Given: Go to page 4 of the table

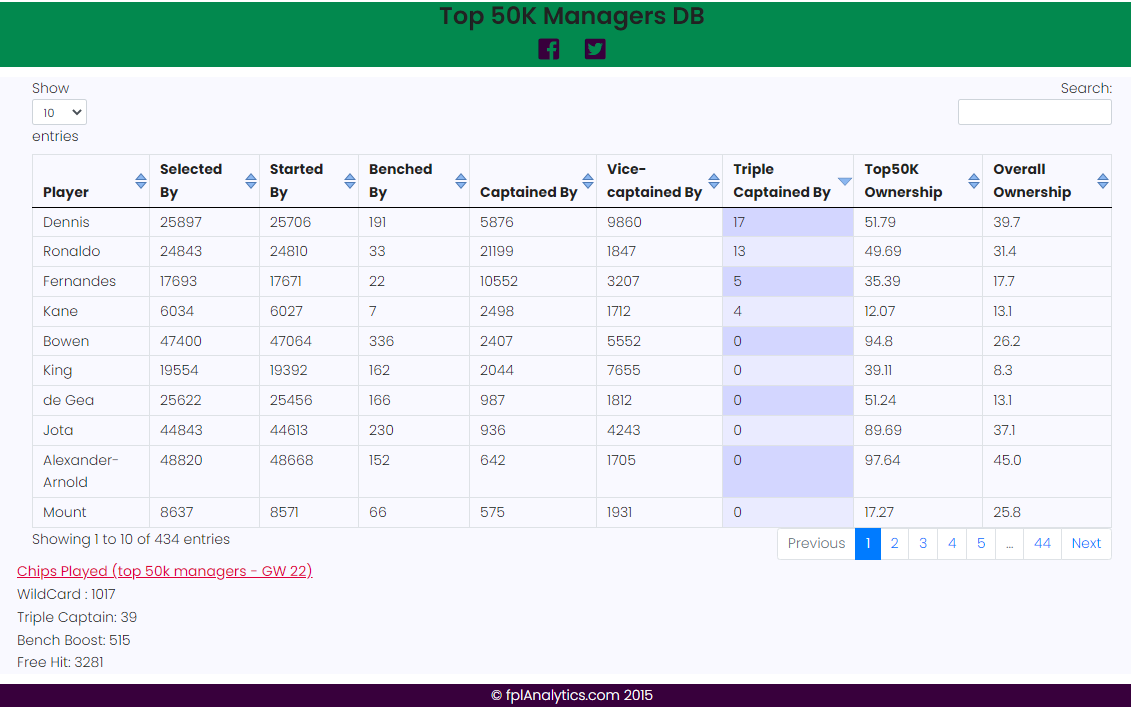Looking at the screenshot, I should 952,543.
